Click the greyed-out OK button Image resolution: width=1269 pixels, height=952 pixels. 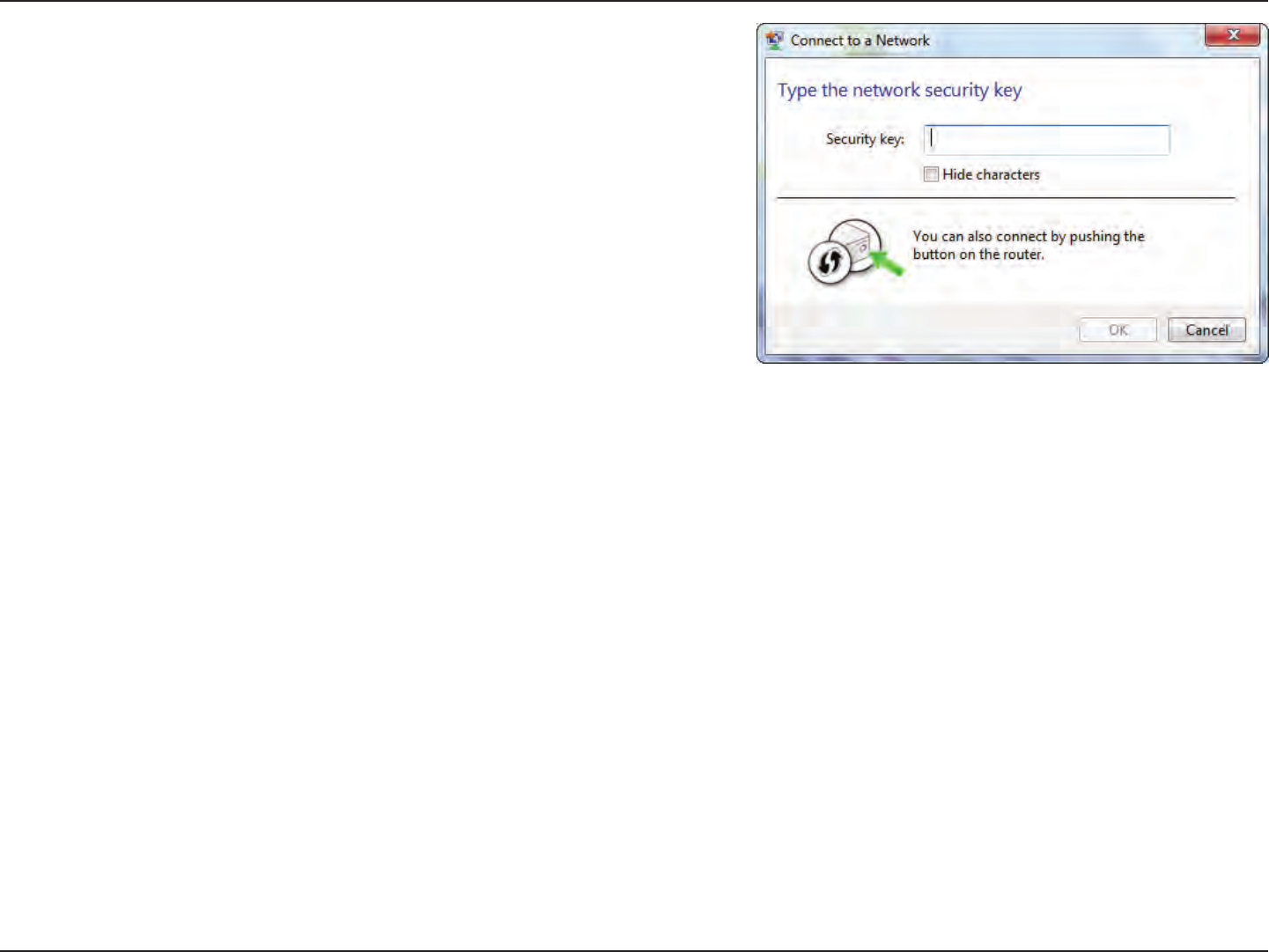pos(1118,330)
